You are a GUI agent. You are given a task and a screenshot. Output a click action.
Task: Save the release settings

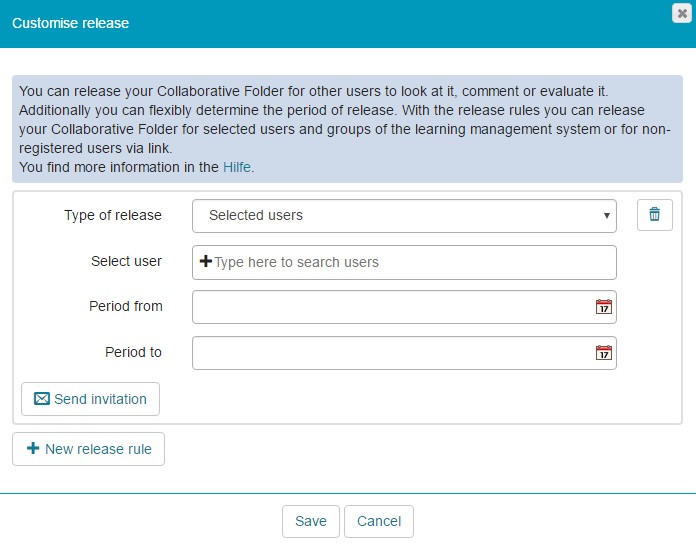(x=310, y=521)
